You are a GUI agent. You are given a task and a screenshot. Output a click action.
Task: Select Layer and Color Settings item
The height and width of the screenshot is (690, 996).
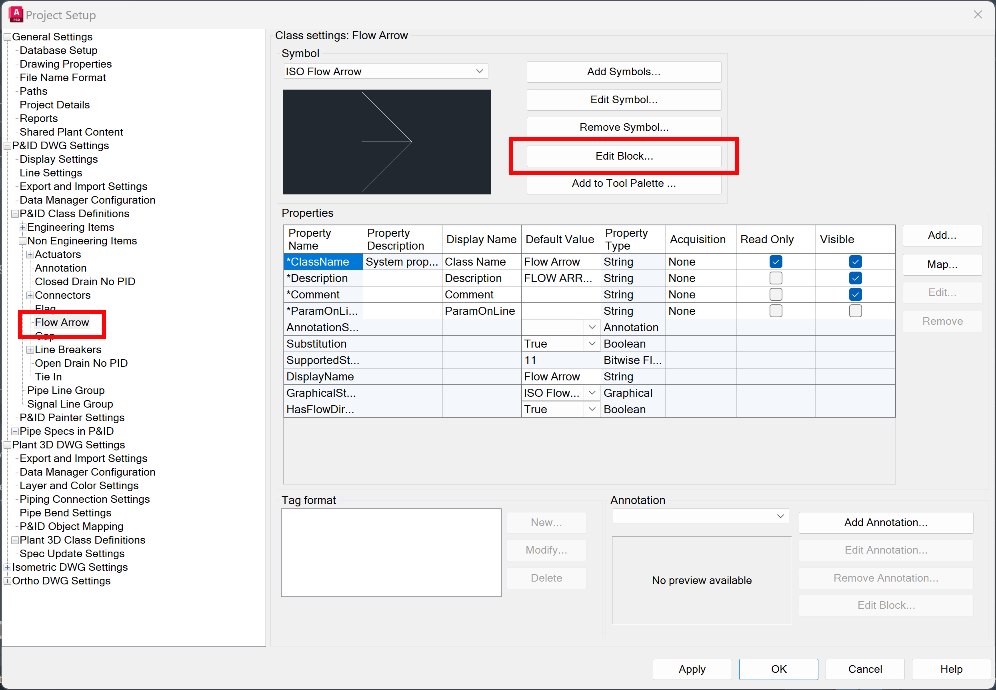tap(79, 486)
